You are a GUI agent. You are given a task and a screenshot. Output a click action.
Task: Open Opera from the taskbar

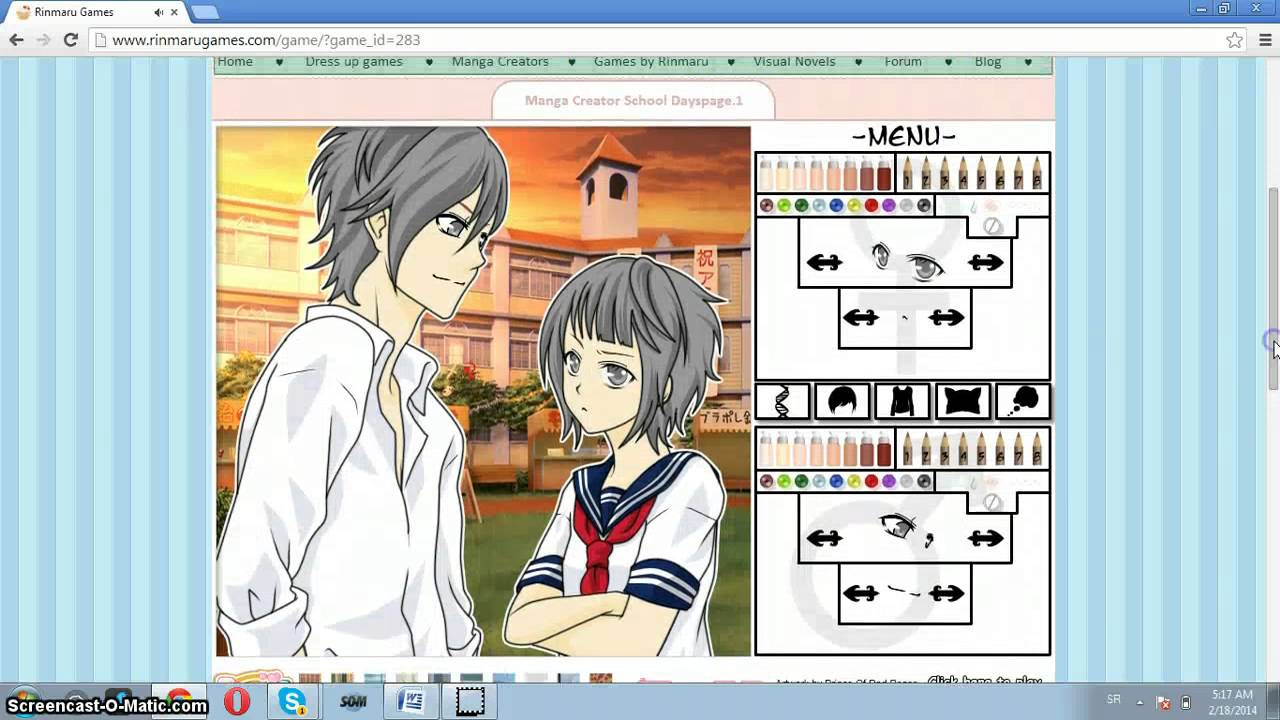(237, 702)
